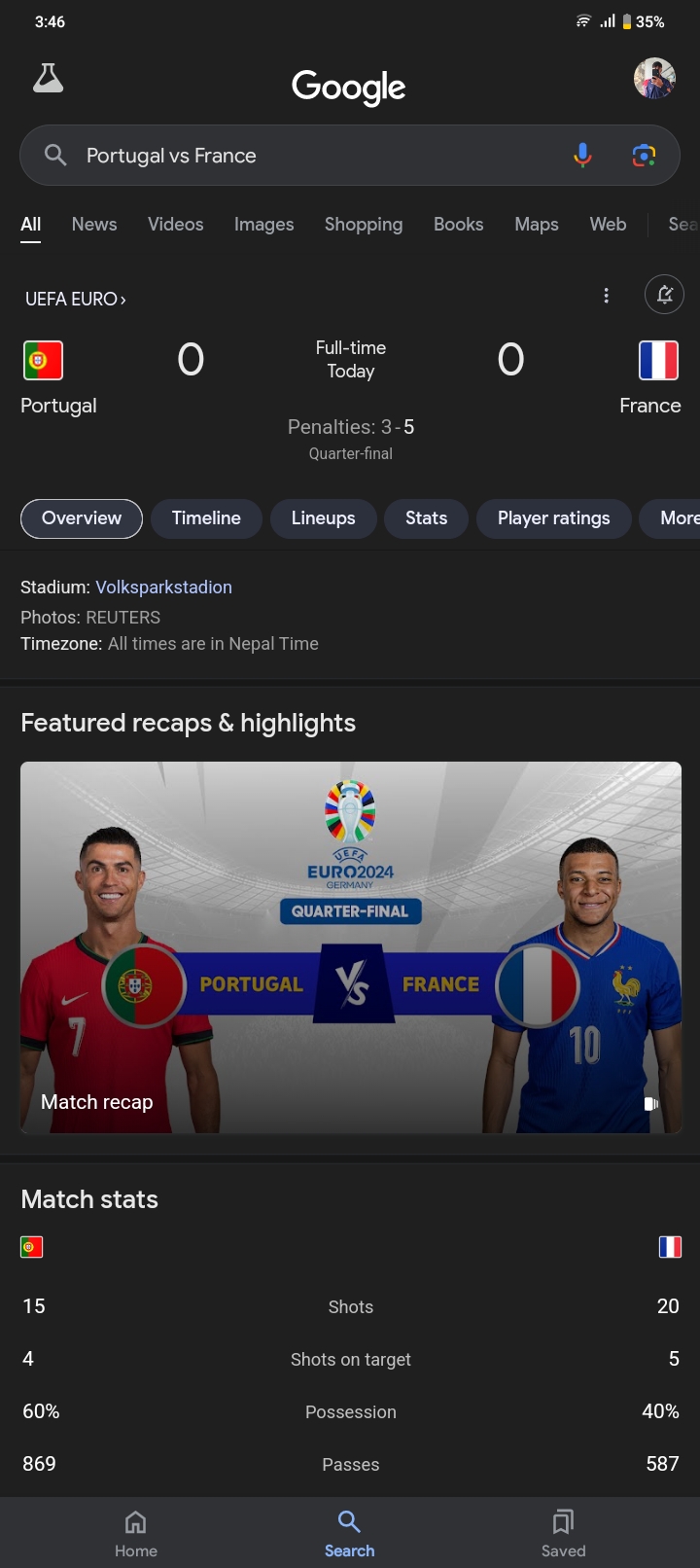Open the Lineups chip

click(x=324, y=518)
